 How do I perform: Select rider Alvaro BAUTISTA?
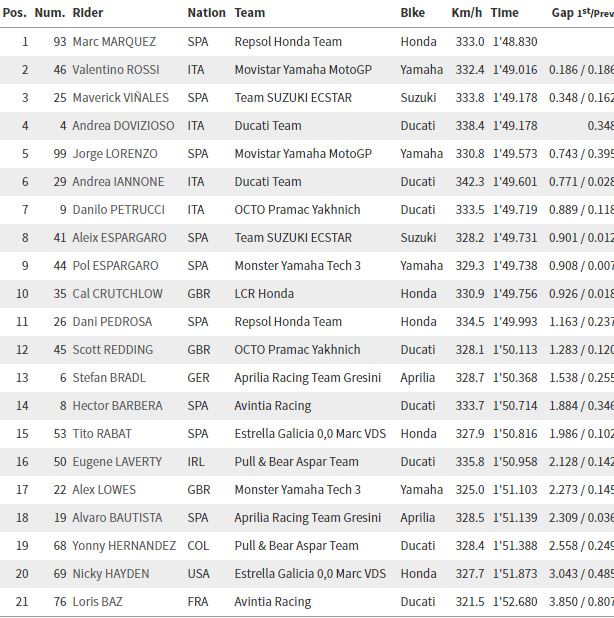(117, 517)
